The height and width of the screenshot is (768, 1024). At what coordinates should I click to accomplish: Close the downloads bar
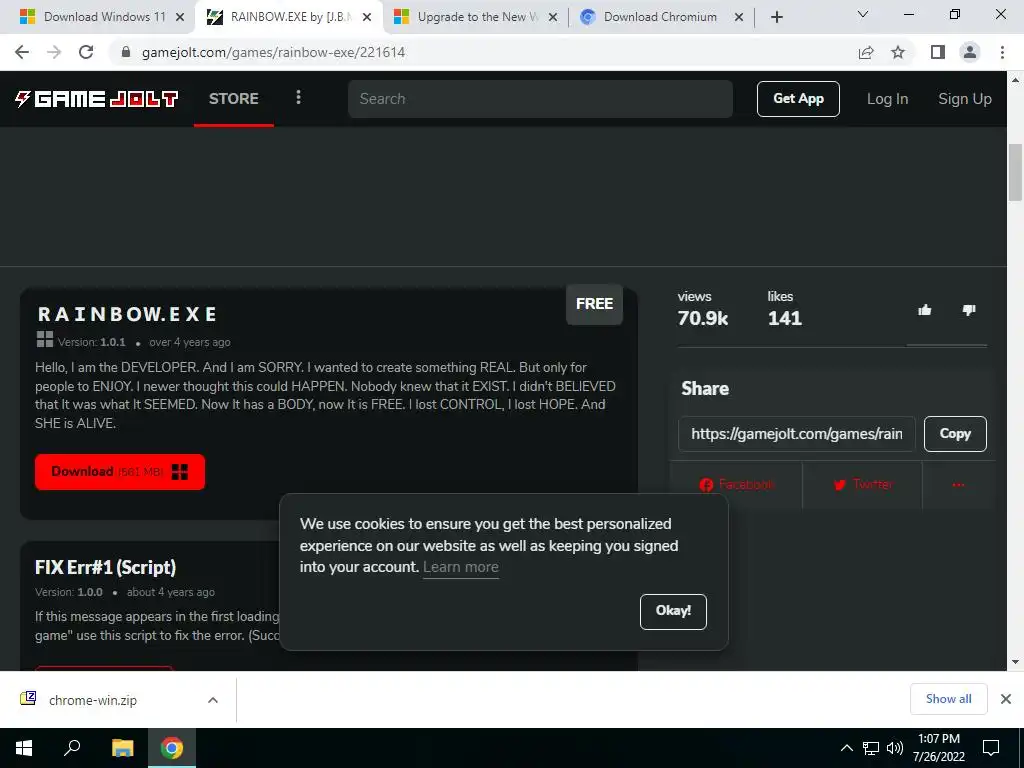1006,699
